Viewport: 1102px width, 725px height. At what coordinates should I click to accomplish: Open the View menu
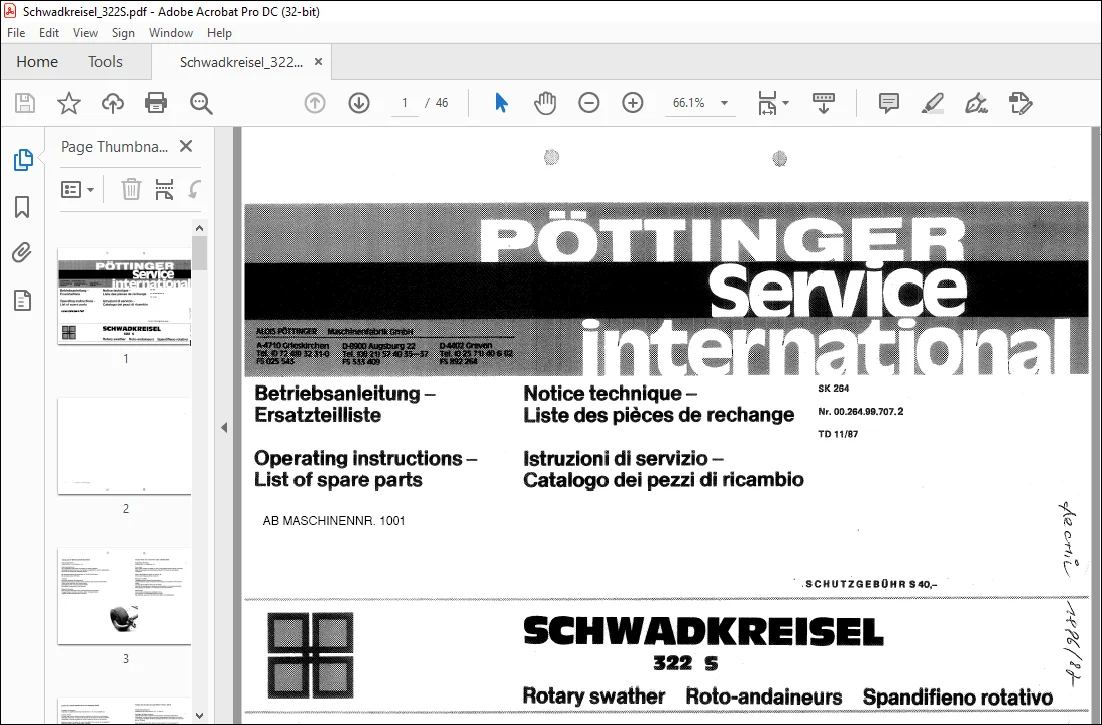click(85, 33)
